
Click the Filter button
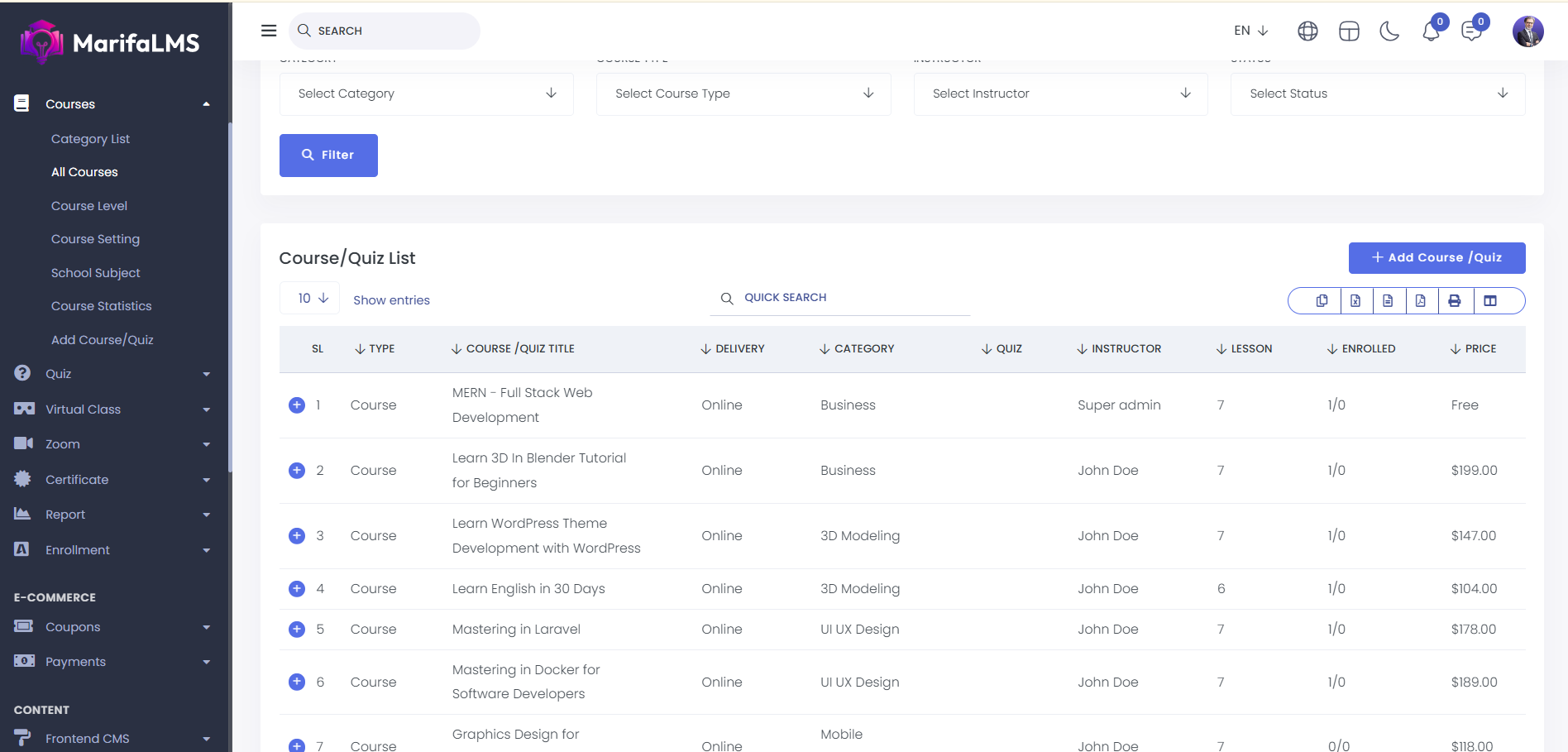click(328, 156)
